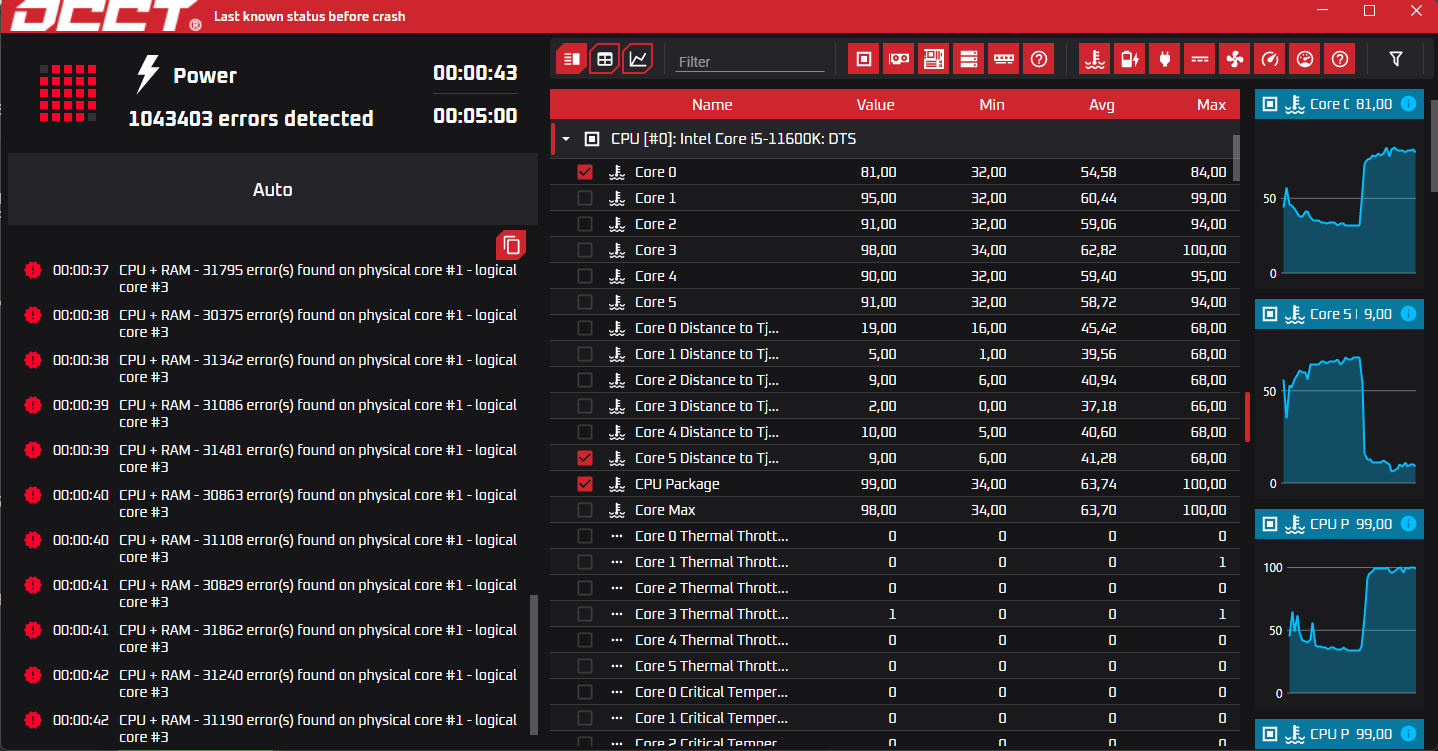Click the '1043403 errors detected' text
Screen dimensions: 1438x751
coord(251,118)
